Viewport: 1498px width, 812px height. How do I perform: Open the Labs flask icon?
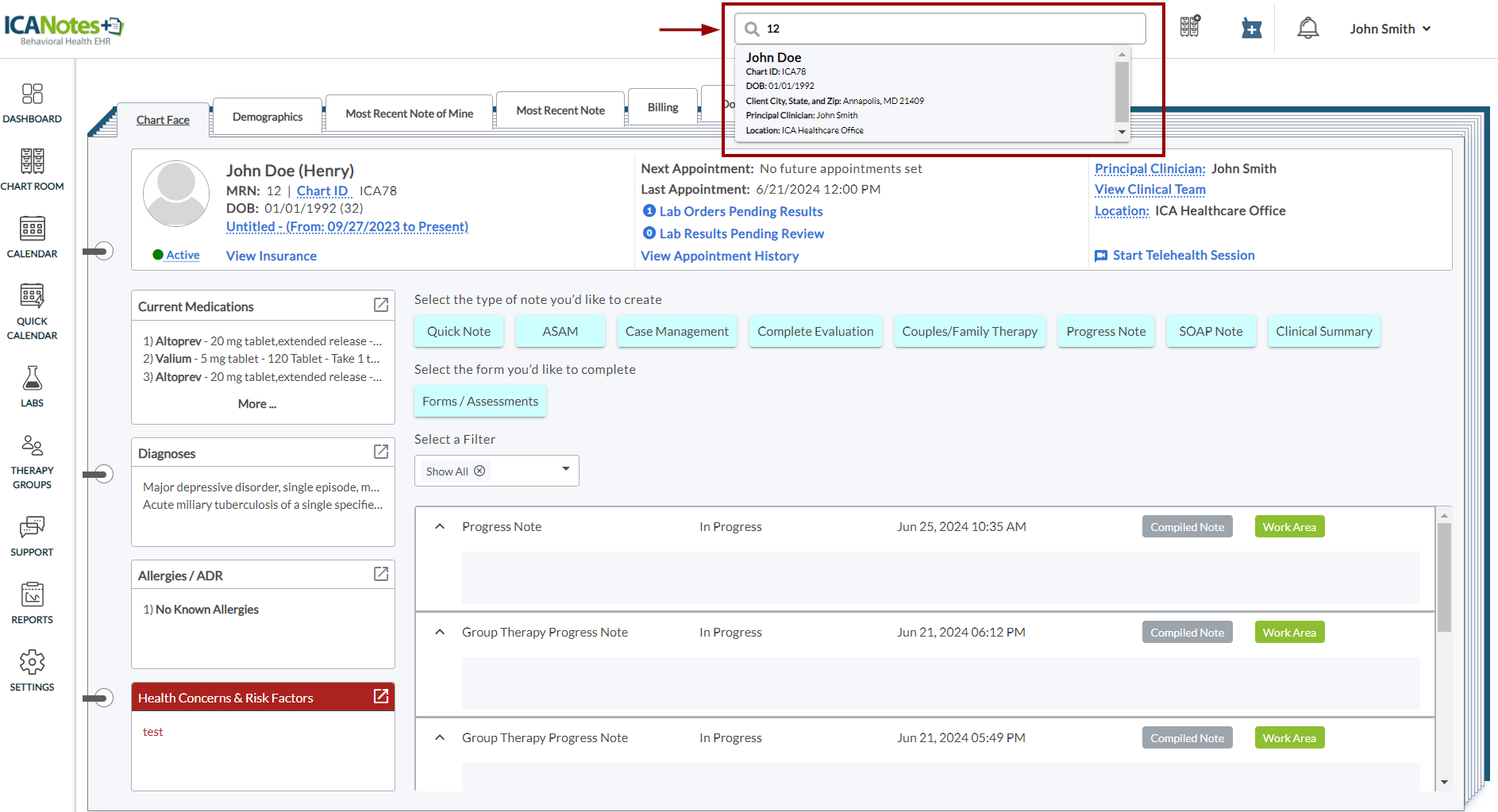point(32,387)
